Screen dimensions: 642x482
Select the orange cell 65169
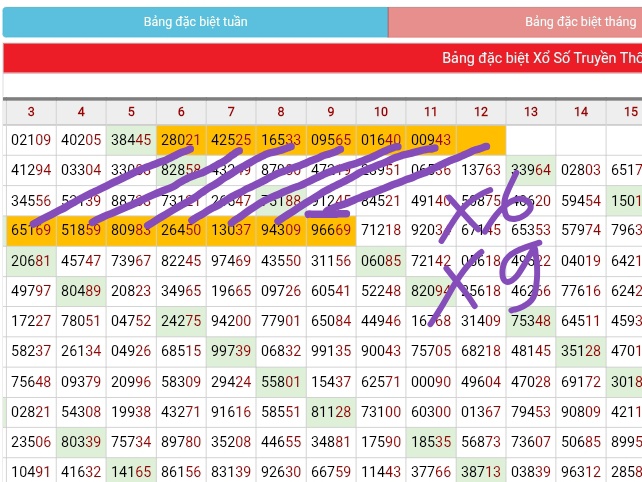coord(30,231)
